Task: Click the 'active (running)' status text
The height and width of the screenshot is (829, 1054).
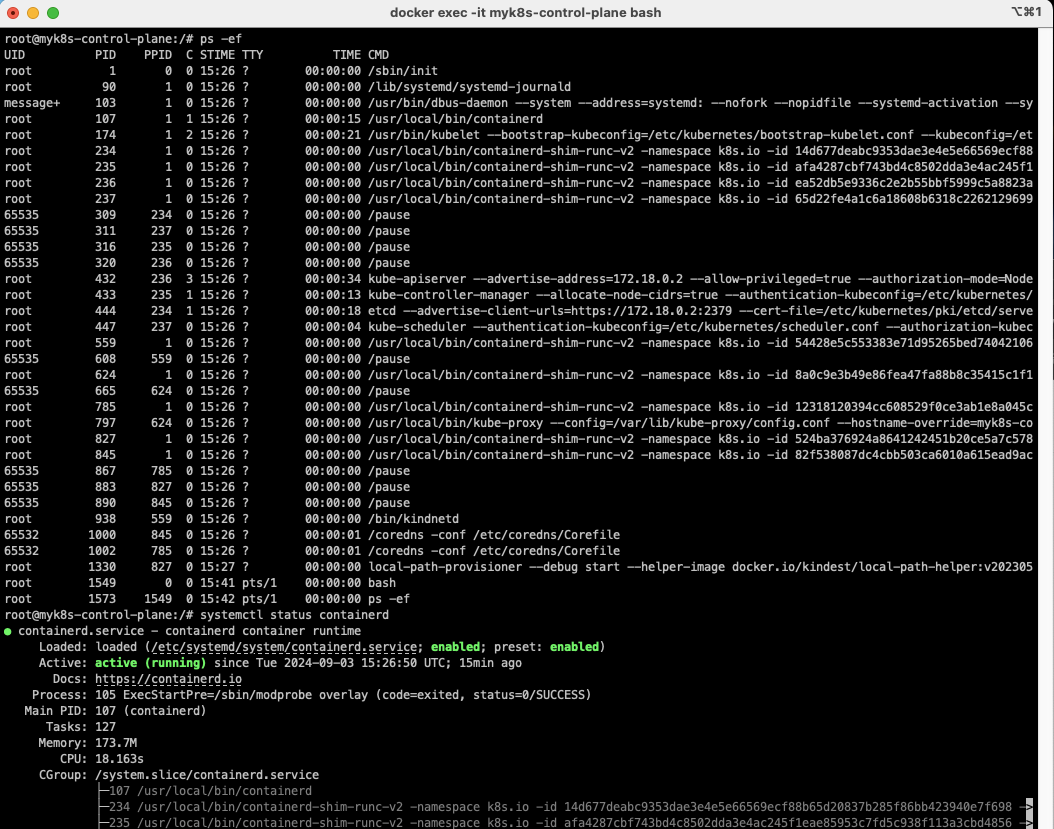Action: point(151,663)
